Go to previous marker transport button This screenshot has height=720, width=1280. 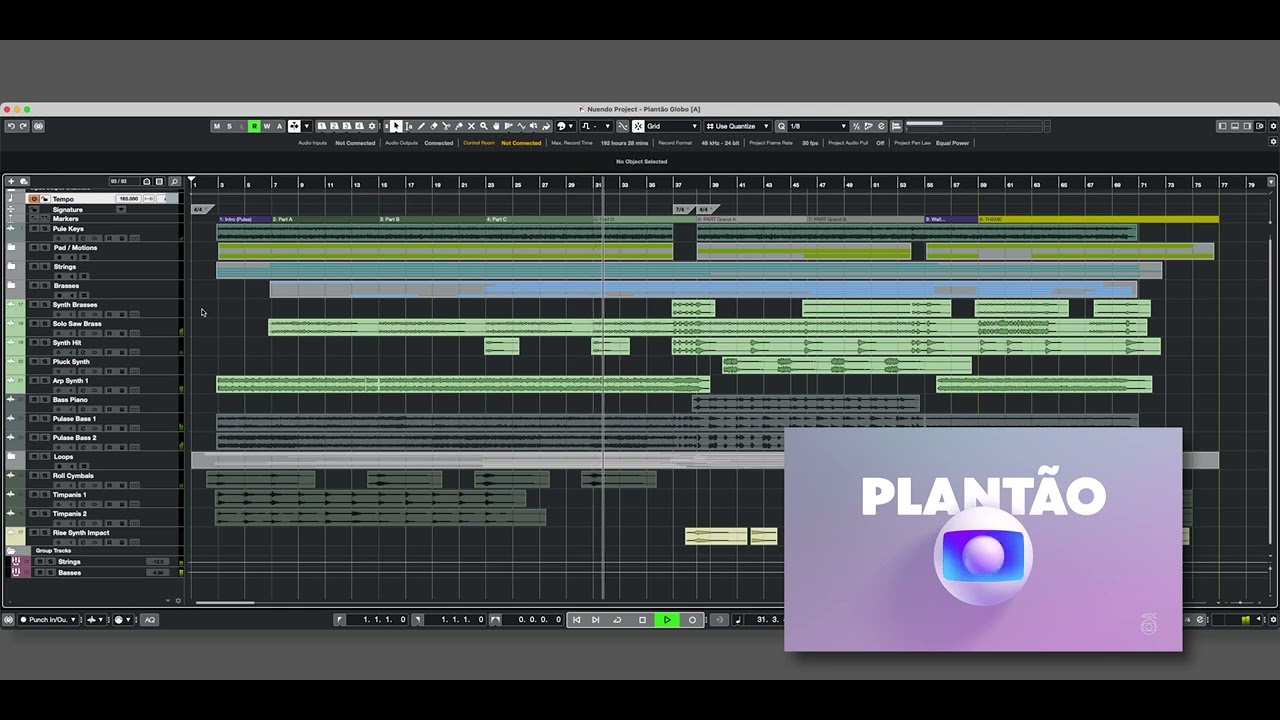point(576,619)
